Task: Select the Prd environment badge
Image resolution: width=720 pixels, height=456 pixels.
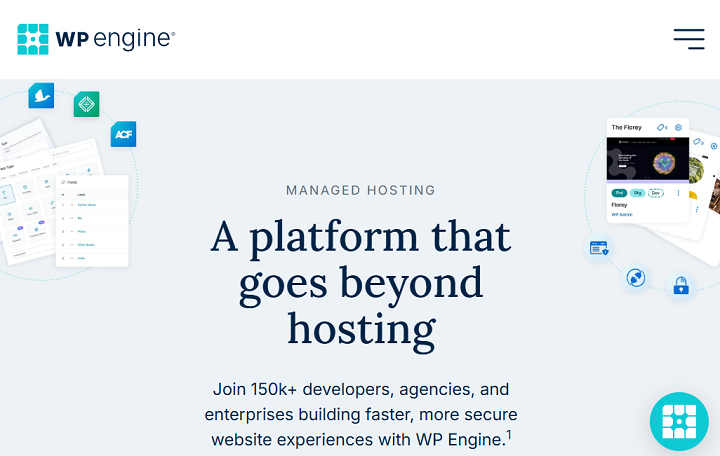Action: (x=619, y=193)
